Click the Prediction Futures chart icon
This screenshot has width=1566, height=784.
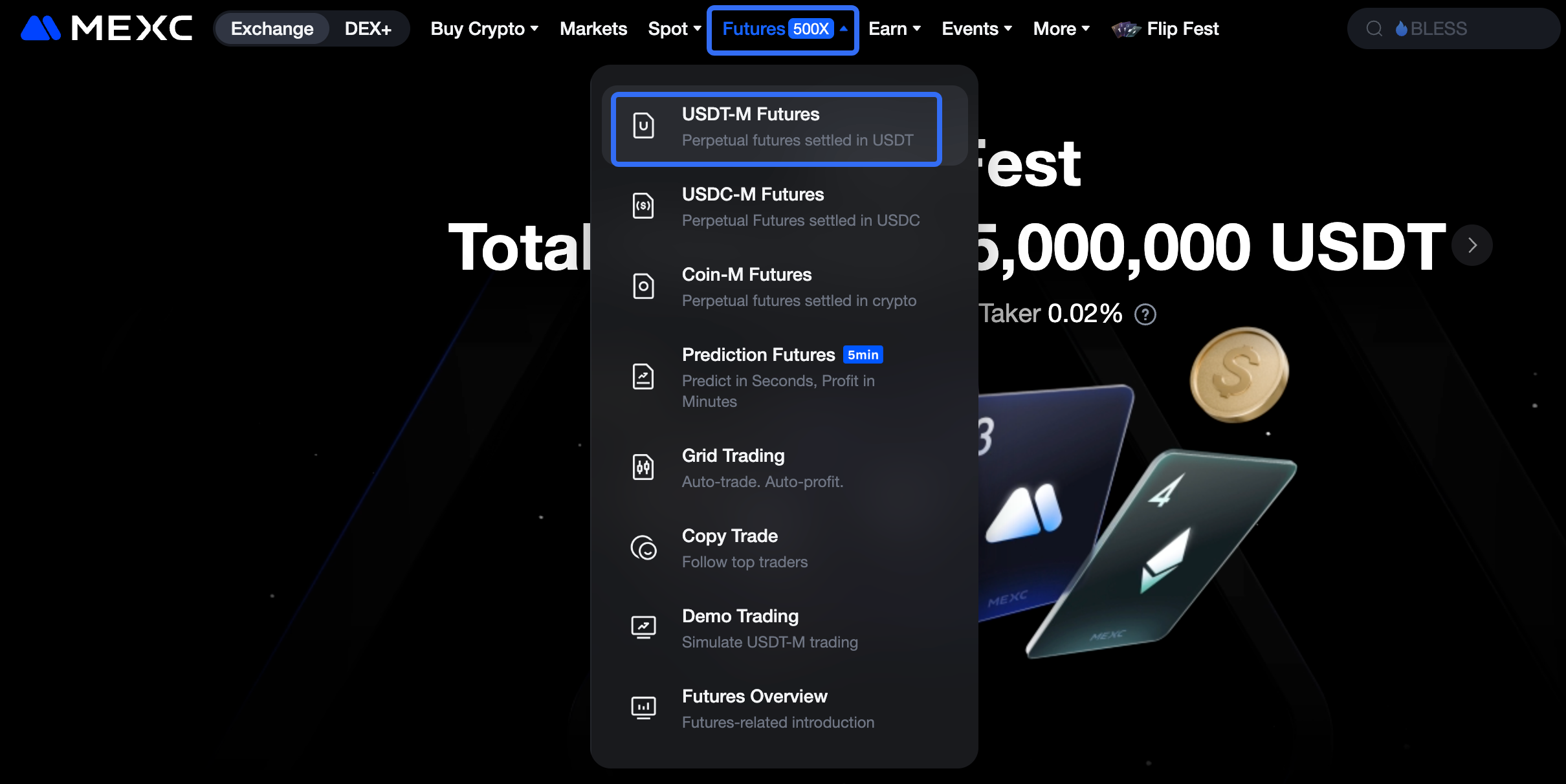(x=643, y=377)
